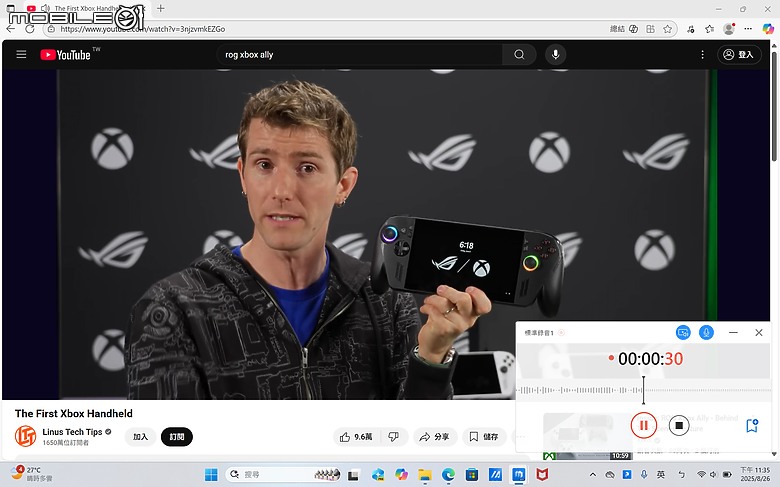Open browser settings and more menu
780x487 pixels.
pyautogui.click(x=748, y=29)
